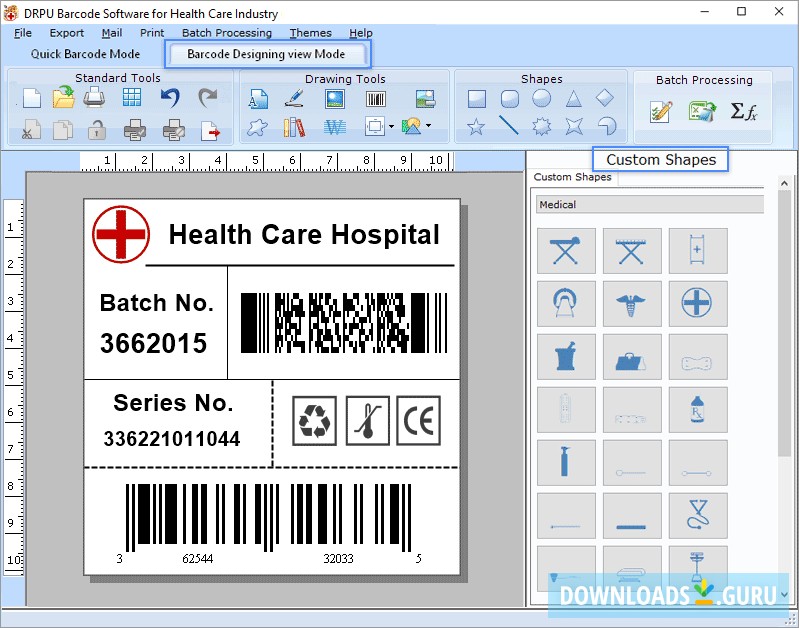This screenshot has width=799, height=628.
Task: Select the Series No. text on the label
Action: tap(173, 403)
